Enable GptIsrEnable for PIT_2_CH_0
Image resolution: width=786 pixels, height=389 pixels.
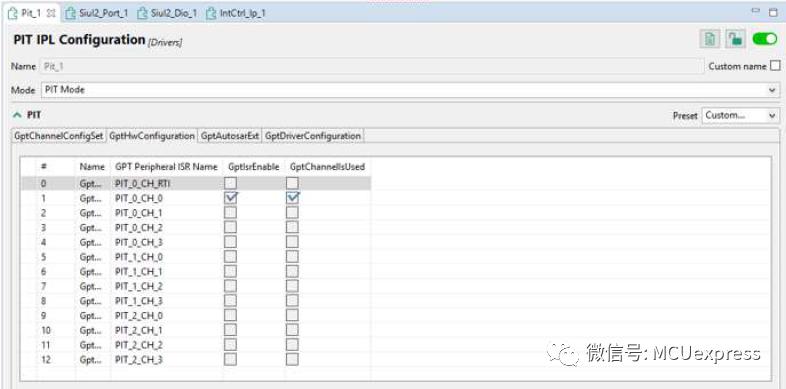pyautogui.click(x=231, y=315)
